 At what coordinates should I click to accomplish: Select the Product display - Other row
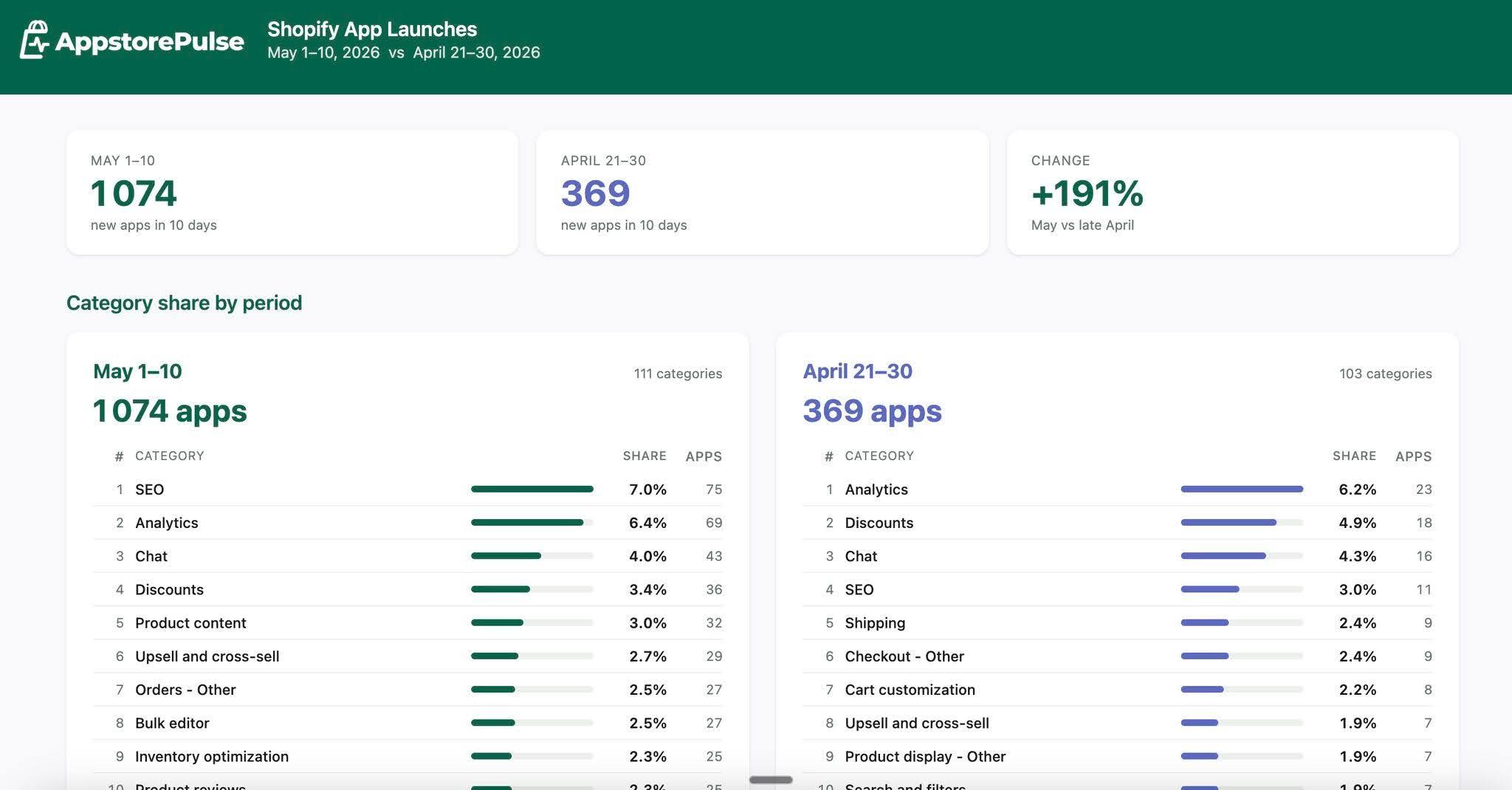click(x=1117, y=756)
